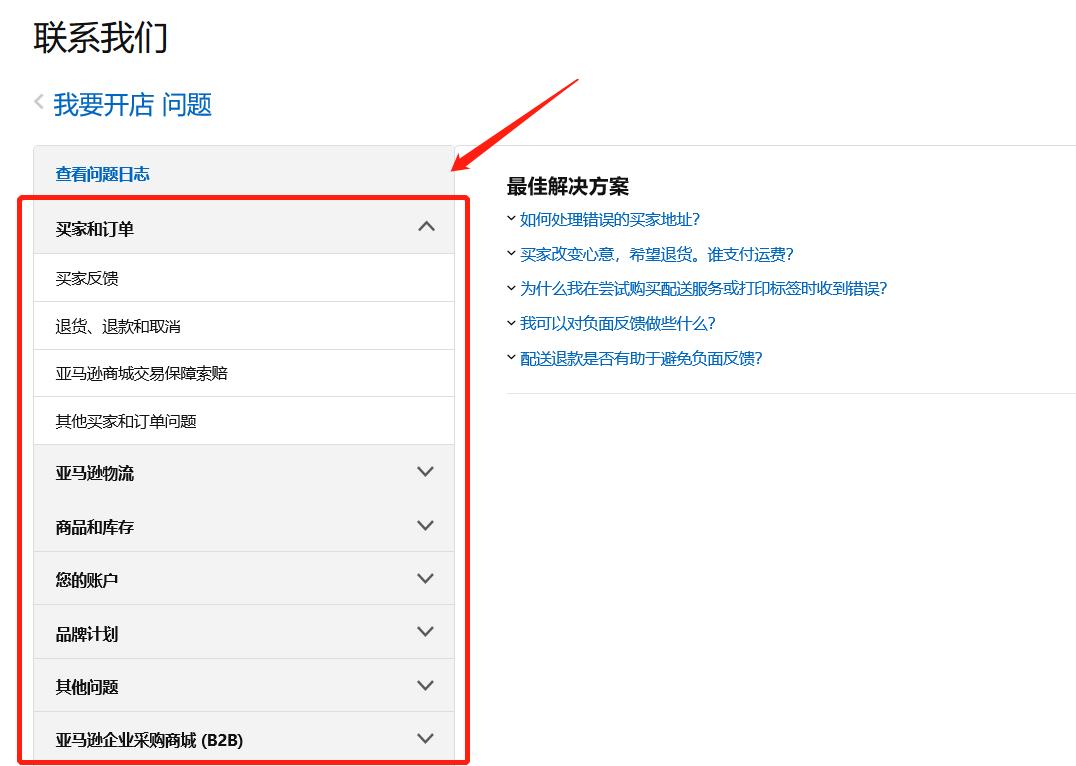Open 如何处理错误的买家地址? solution
Viewport: 1076px width, 766px height.
coord(609,219)
